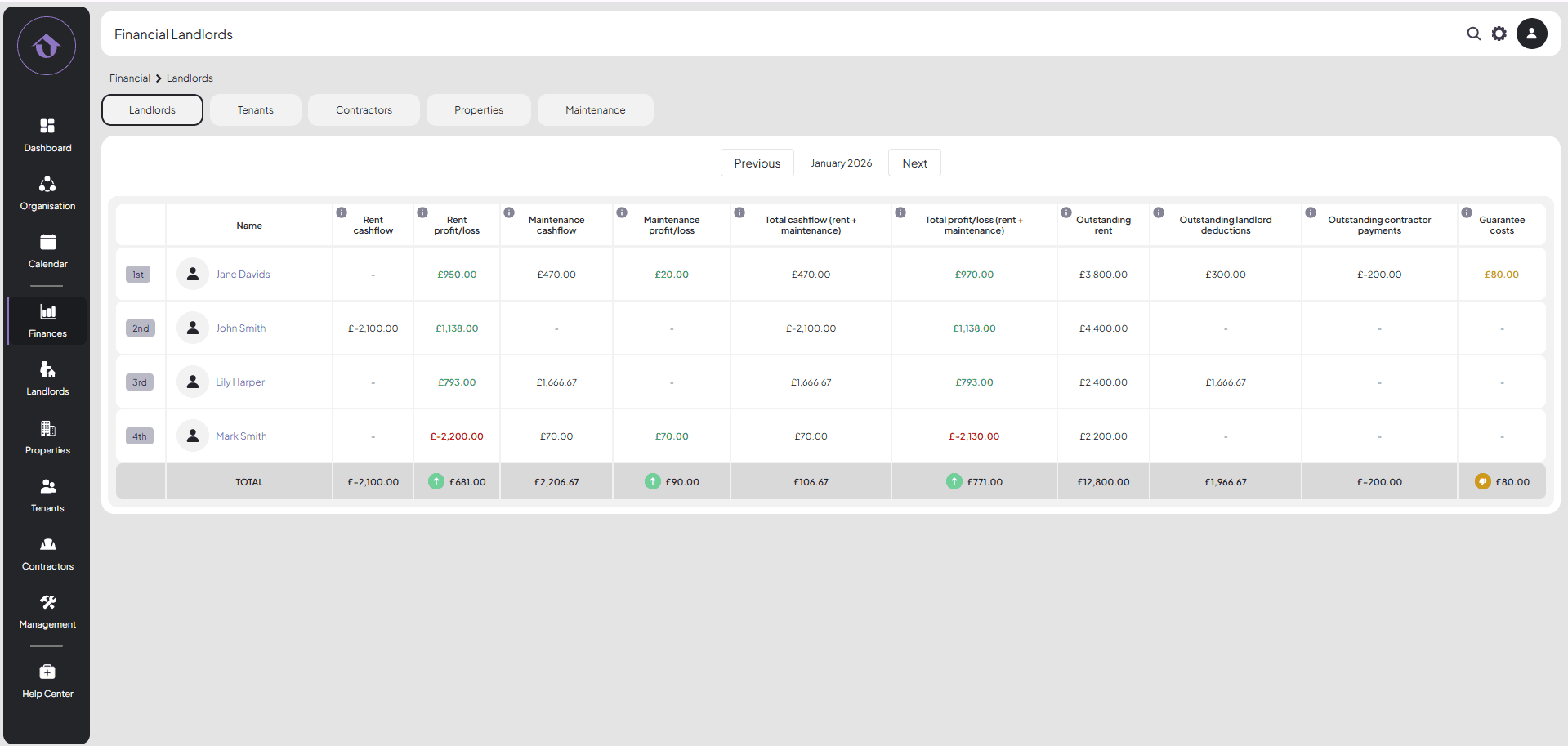
Task: Open Lily Harper landlord link
Action: [240, 382]
